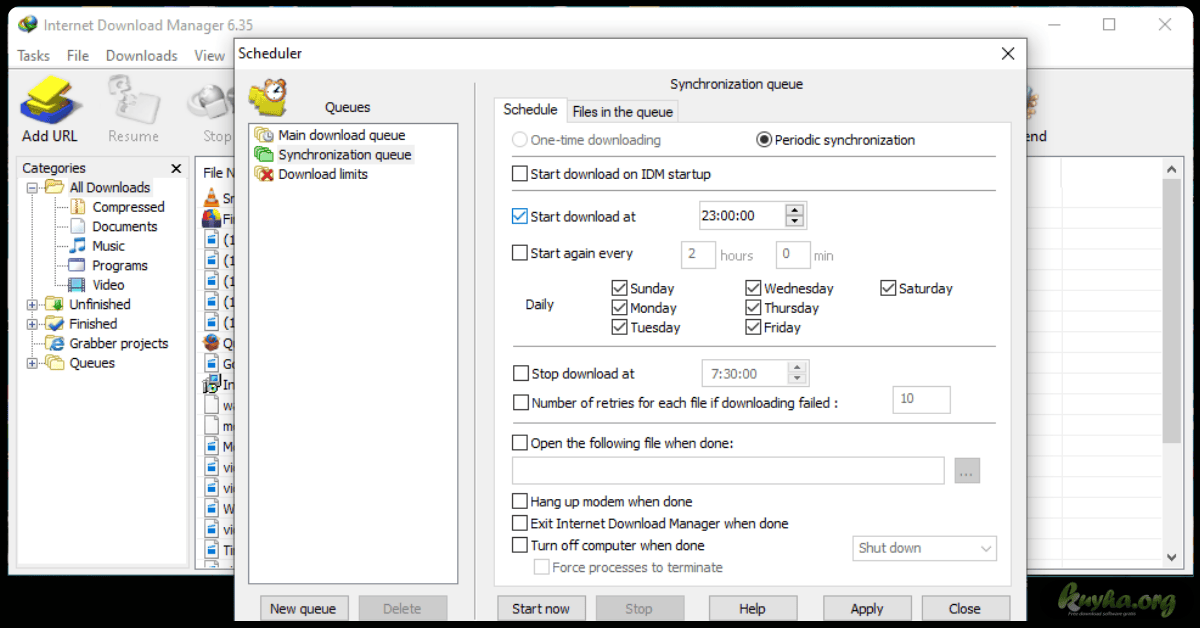Click the number of retries field

pyautogui.click(x=921, y=399)
